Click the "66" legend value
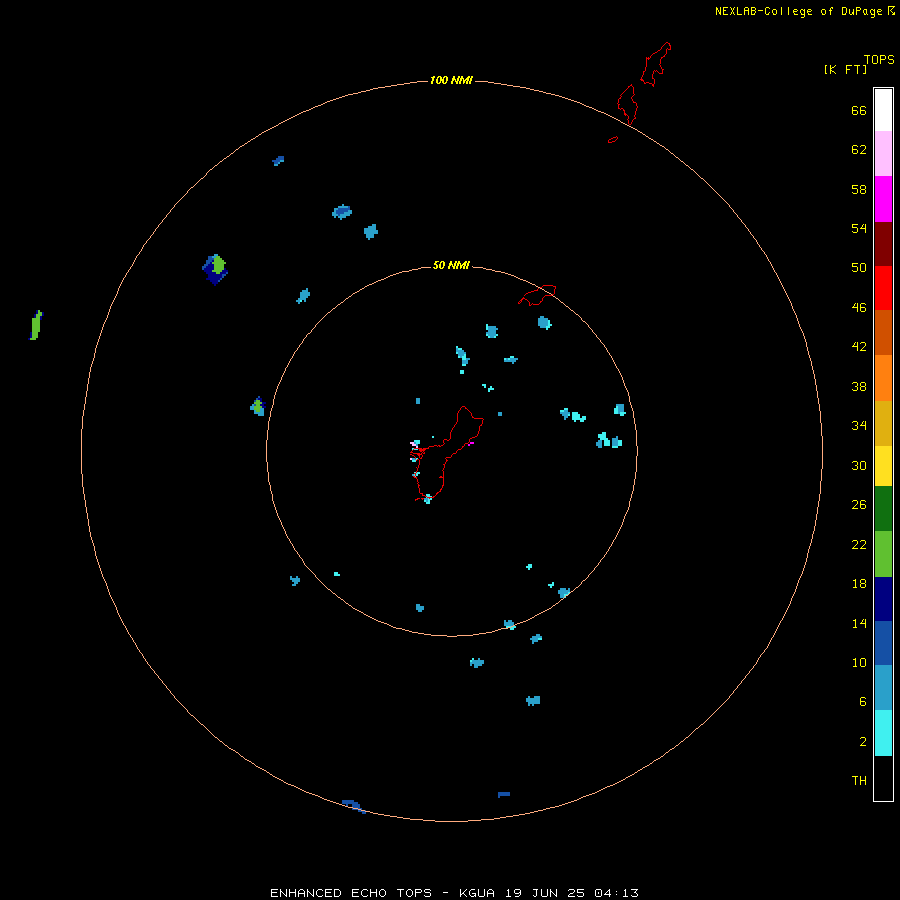900x900 pixels. (x=859, y=110)
